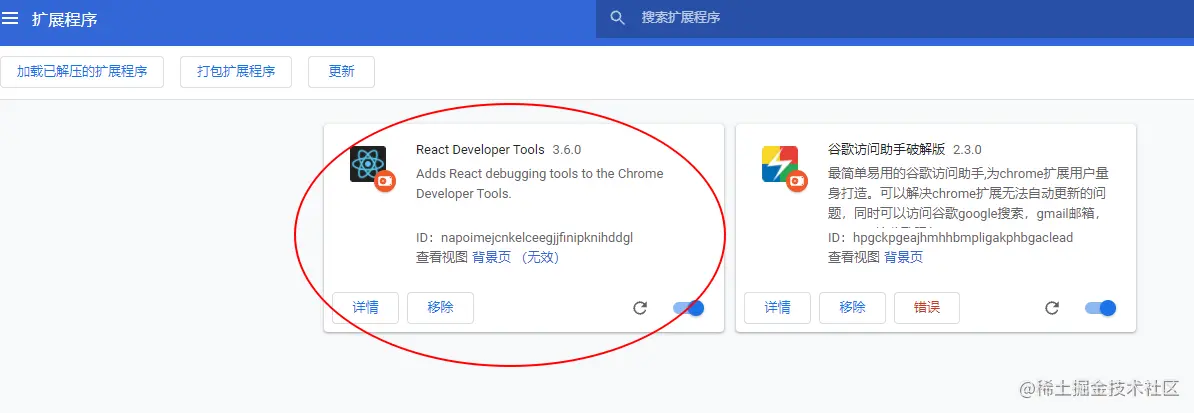1194x413 pixels.
Task: Open 背景页 (无效) link of React Developer Tools
Action: coord(516,258)
